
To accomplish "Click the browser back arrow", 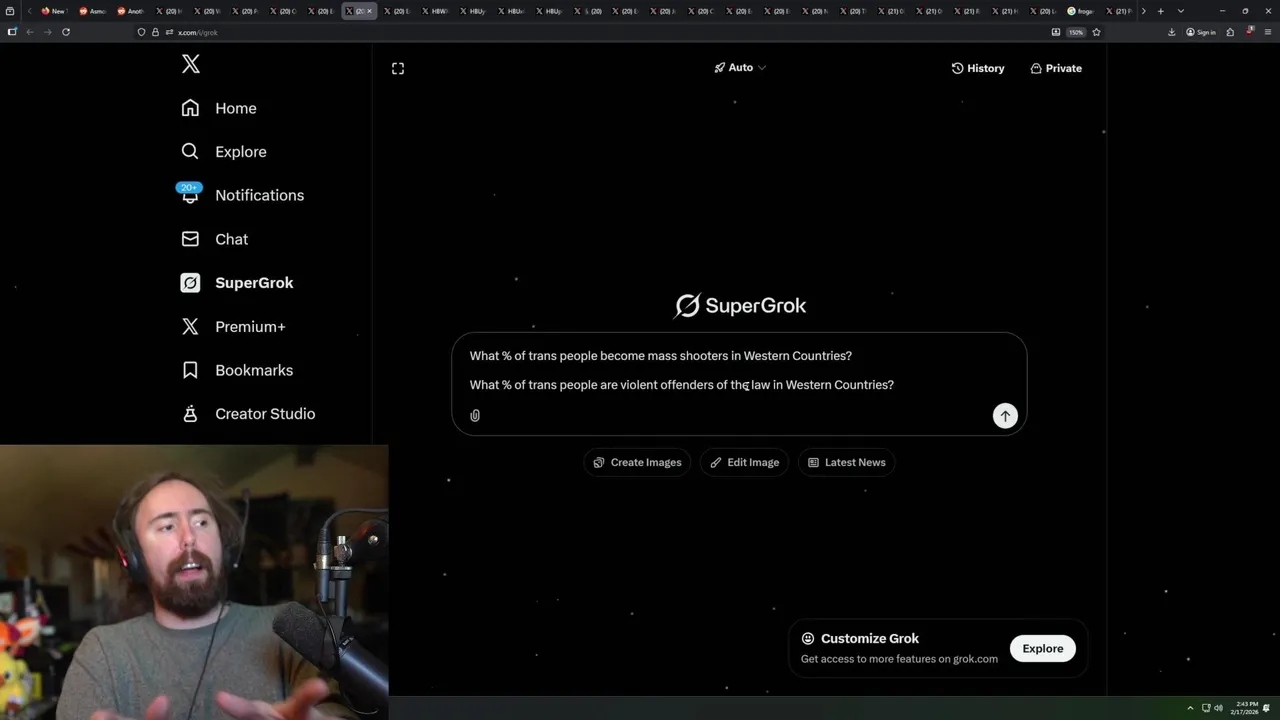I will tap(30, 32).
